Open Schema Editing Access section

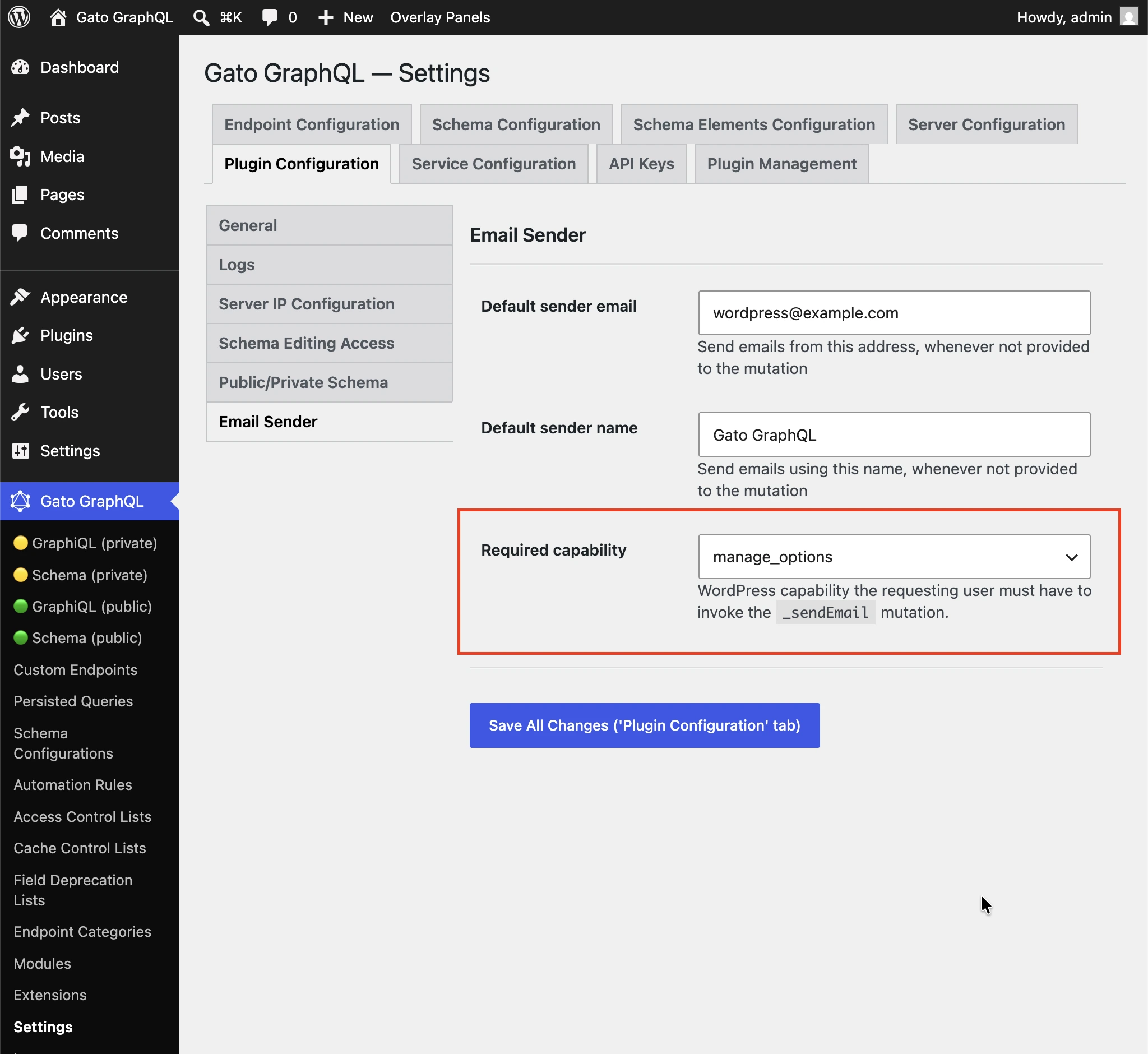(x=329, y=343)
